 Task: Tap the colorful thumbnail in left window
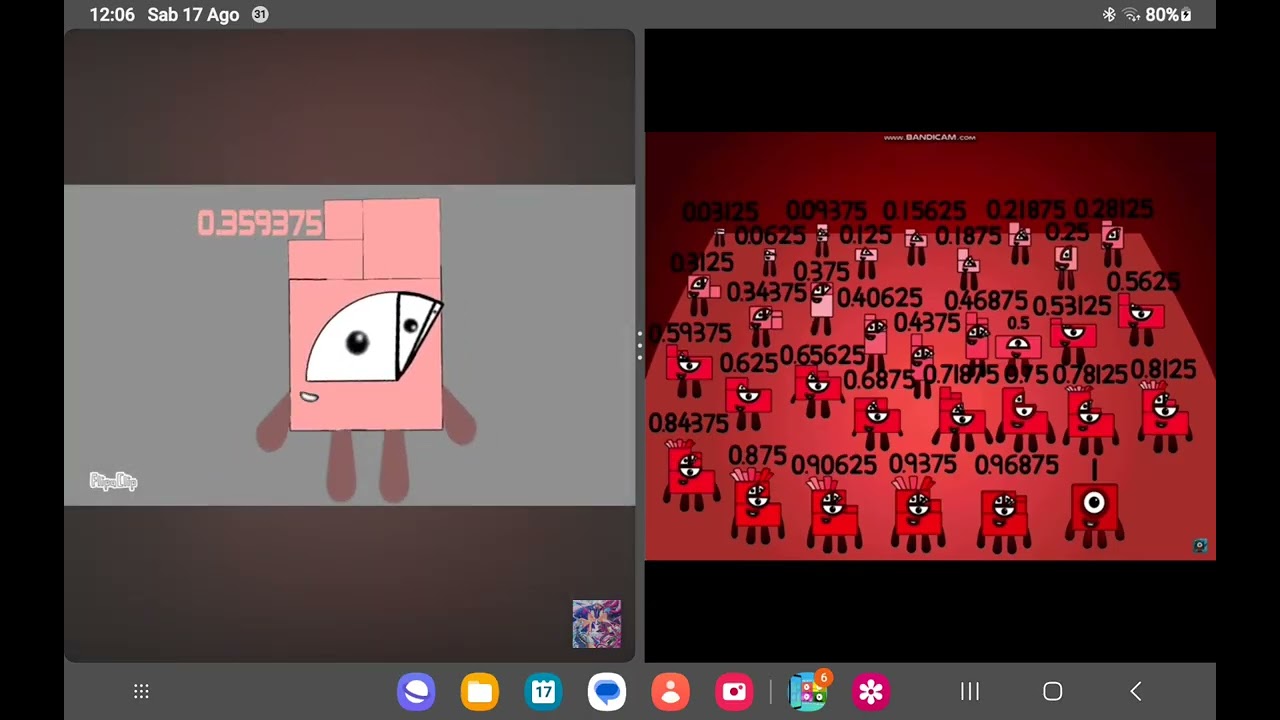[x=597, y=624]
